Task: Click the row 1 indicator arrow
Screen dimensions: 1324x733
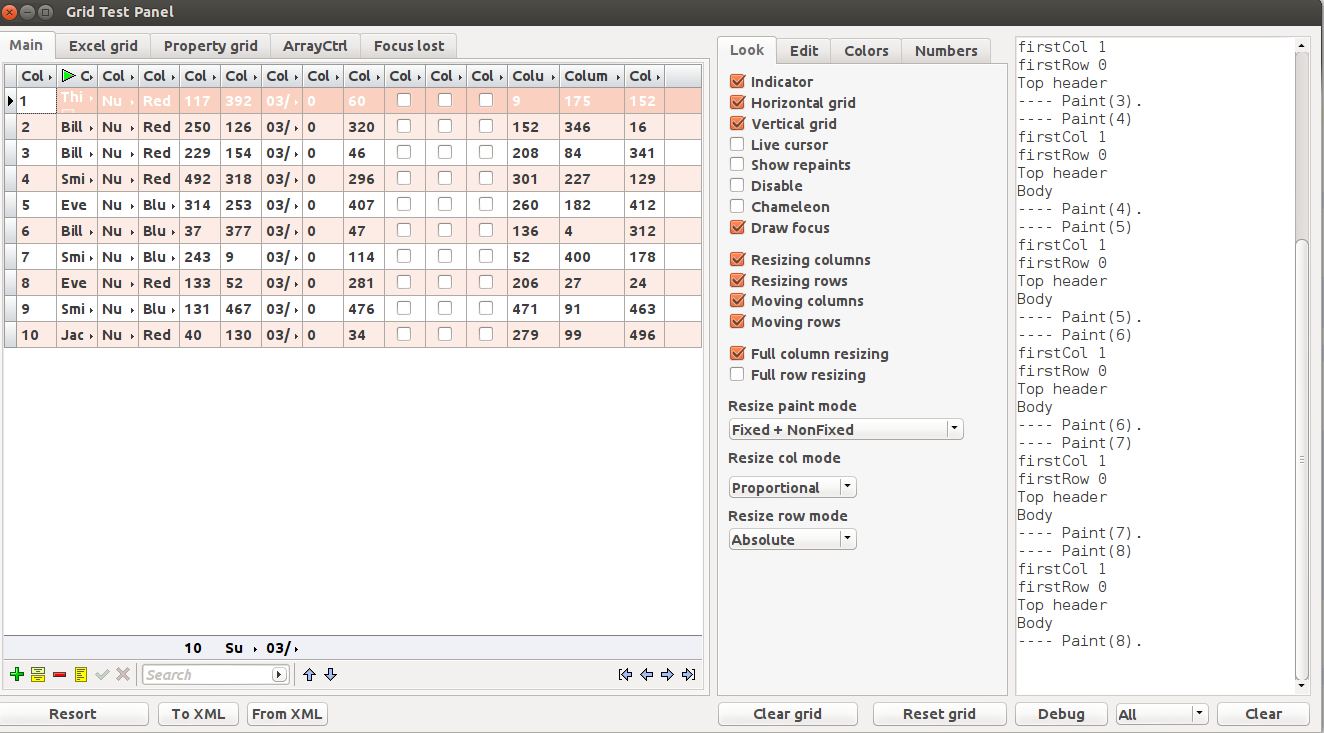Action: coord(10,101)
